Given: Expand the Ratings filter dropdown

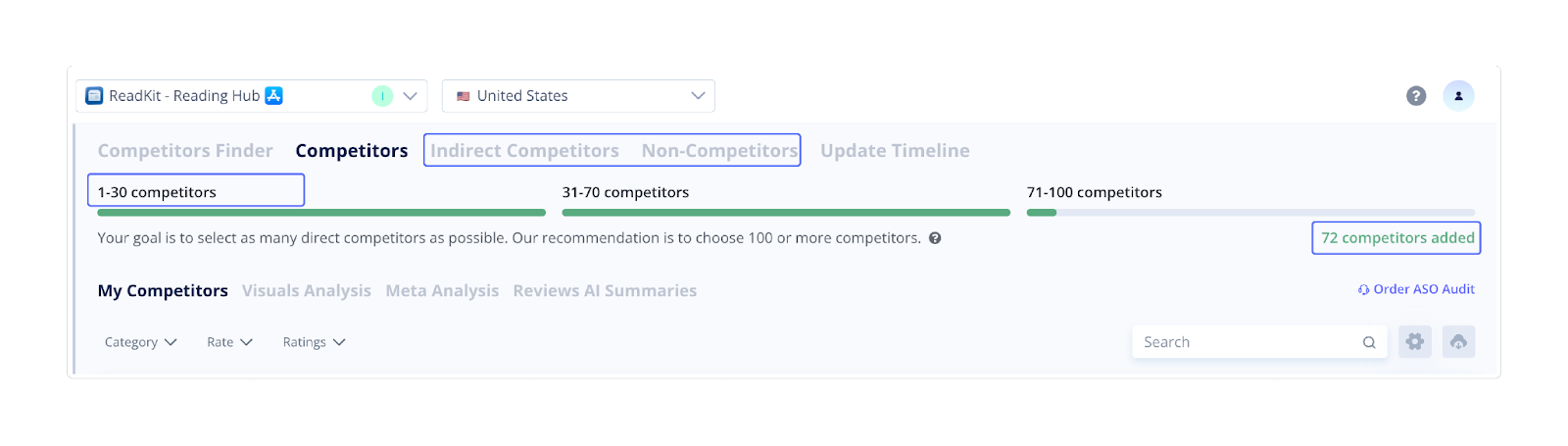Looking at the screenshot, I should pyautogui.click(x=314, y=342).
